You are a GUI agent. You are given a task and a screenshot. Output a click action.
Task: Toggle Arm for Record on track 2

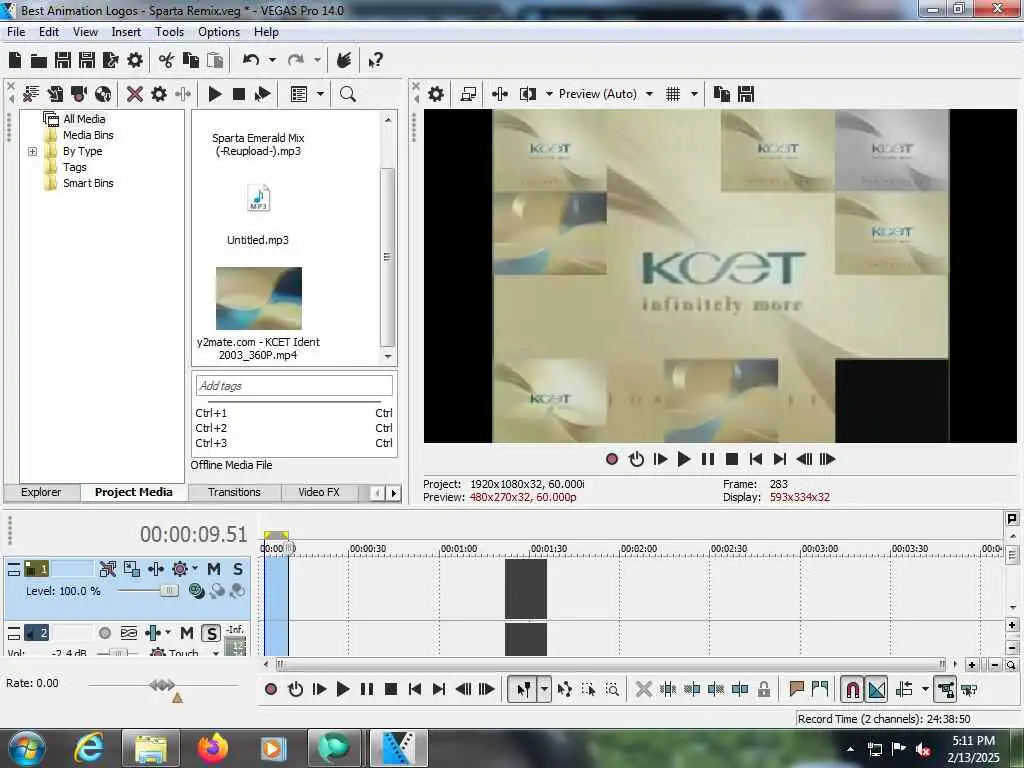104,633
